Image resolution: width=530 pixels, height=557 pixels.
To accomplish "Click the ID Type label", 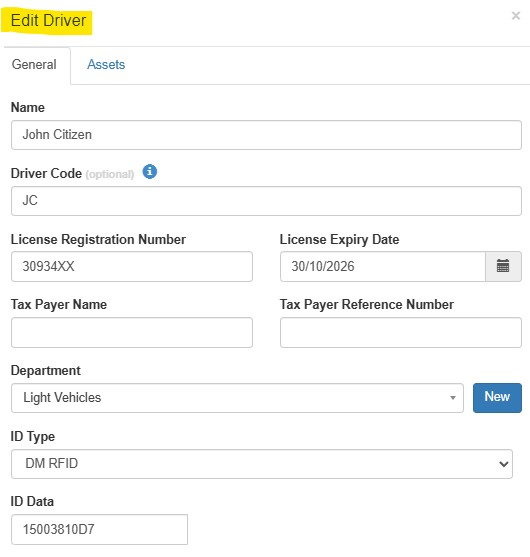I will (33, 437).
